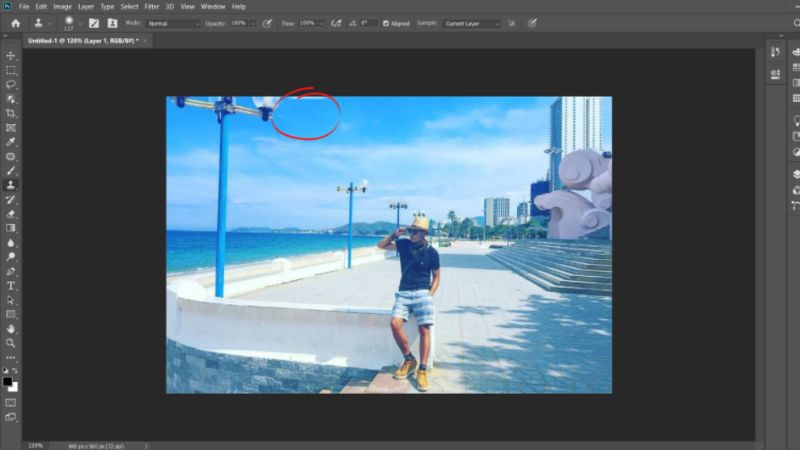Open the Flow slider dropdown arrow
Screen dimensions: 800x450
coord(321,23)
